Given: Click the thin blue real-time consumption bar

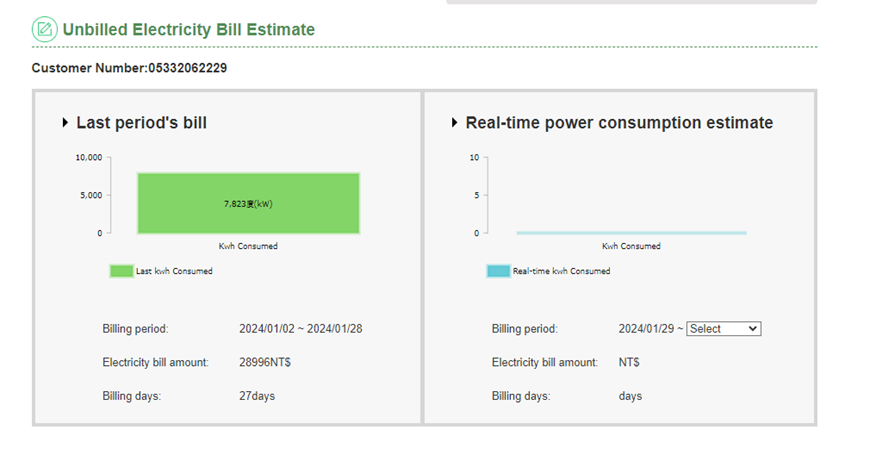Looking at the screenshot, I should pos(631,232).
